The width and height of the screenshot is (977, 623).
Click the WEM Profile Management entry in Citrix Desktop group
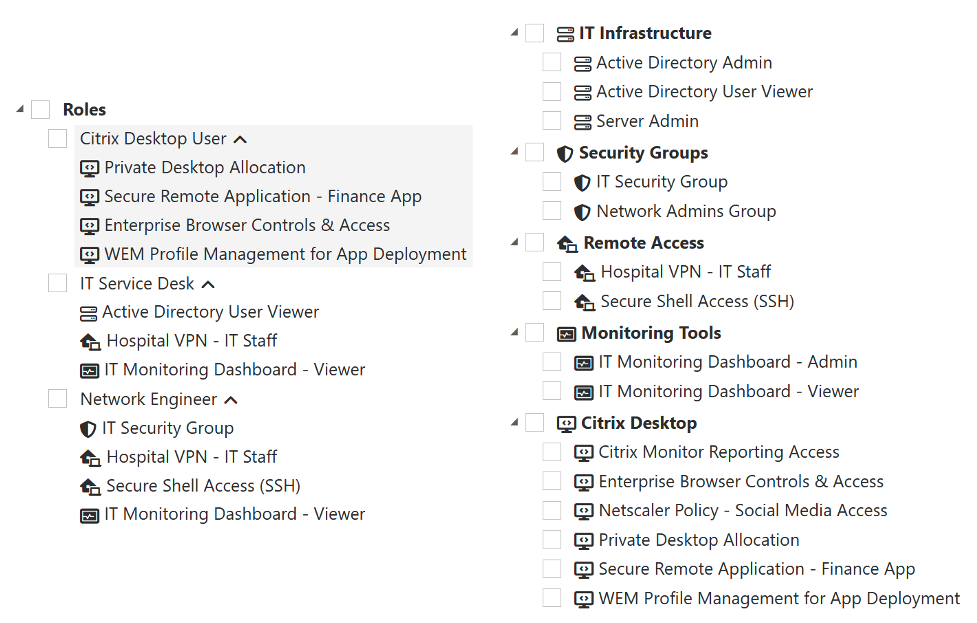point(778,599)
